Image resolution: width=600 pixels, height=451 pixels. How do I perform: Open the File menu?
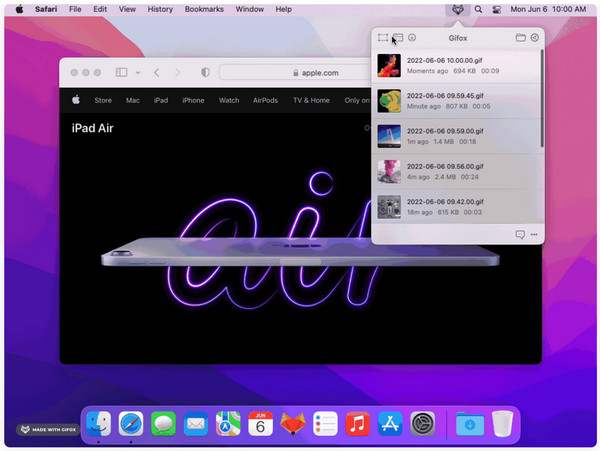coord(75,9)
